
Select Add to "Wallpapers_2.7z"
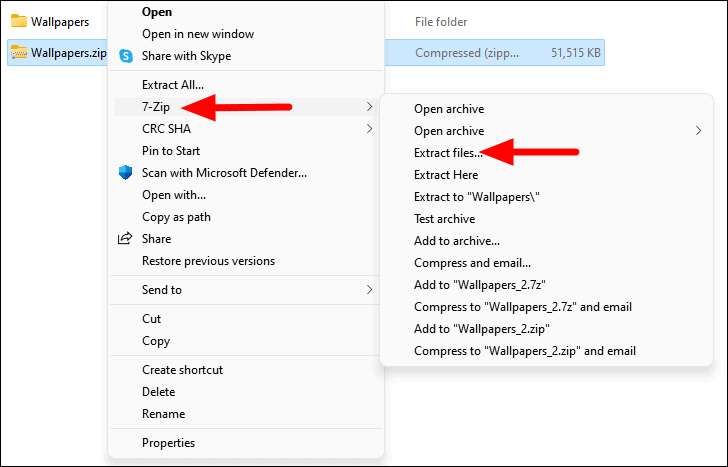point(480,285)
